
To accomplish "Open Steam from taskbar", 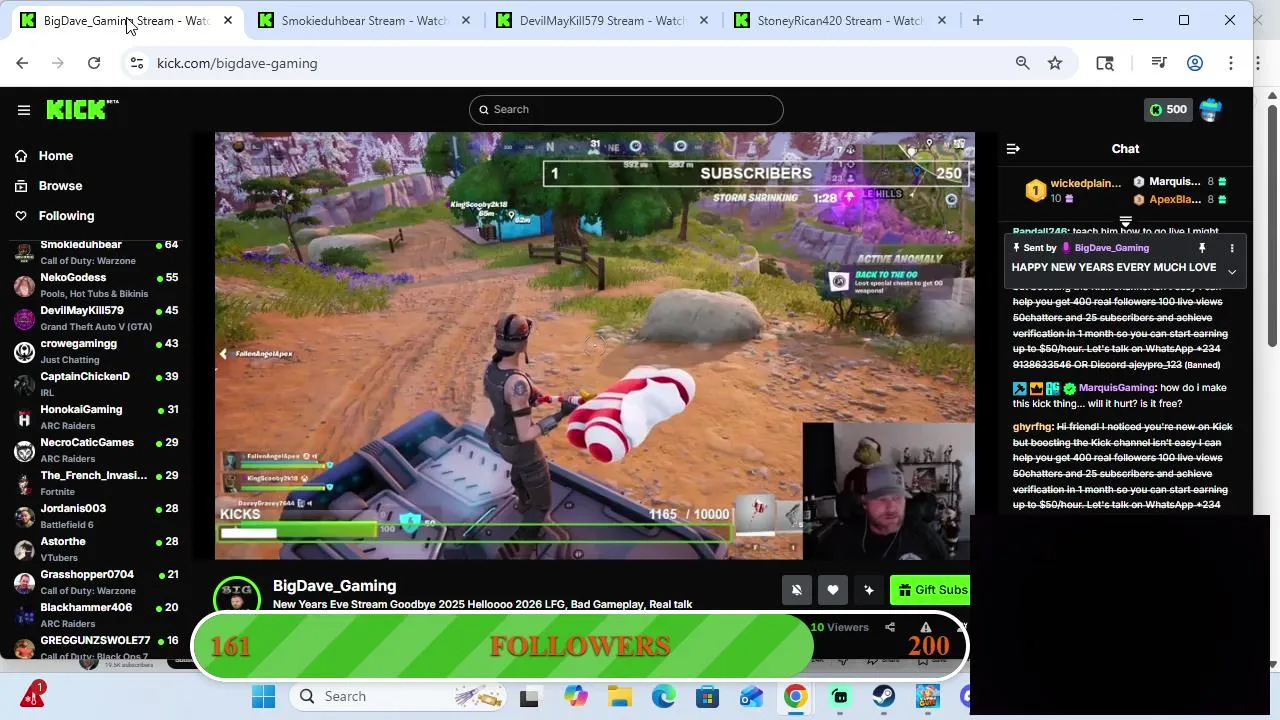I will coord(884,697).
